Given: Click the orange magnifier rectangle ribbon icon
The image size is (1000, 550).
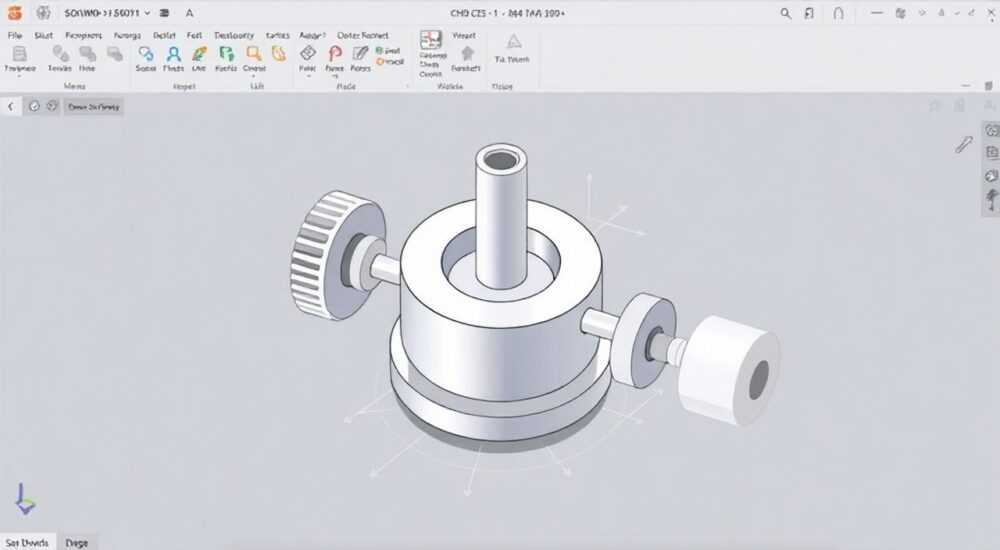Looking at the screenshot, I should pyautogui.click(x=254, y=54).
